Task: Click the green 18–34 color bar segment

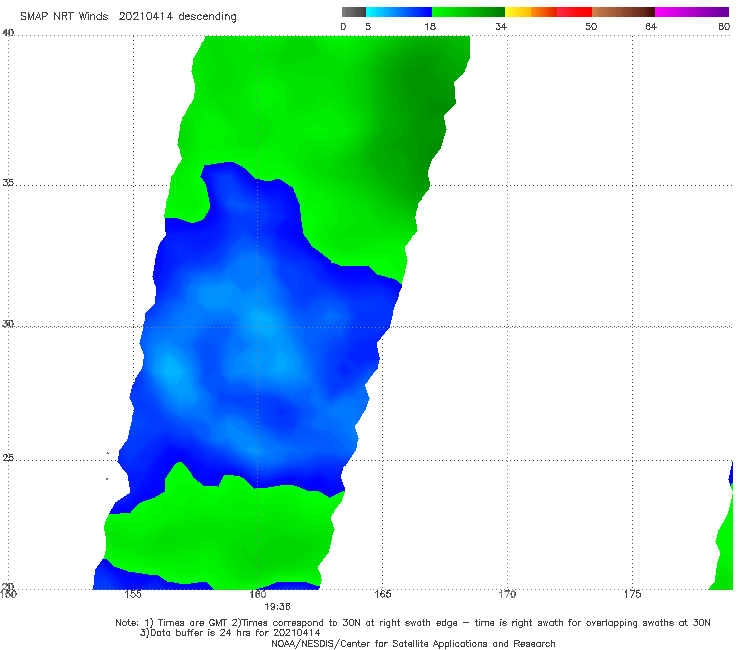Action: [468, 12]
